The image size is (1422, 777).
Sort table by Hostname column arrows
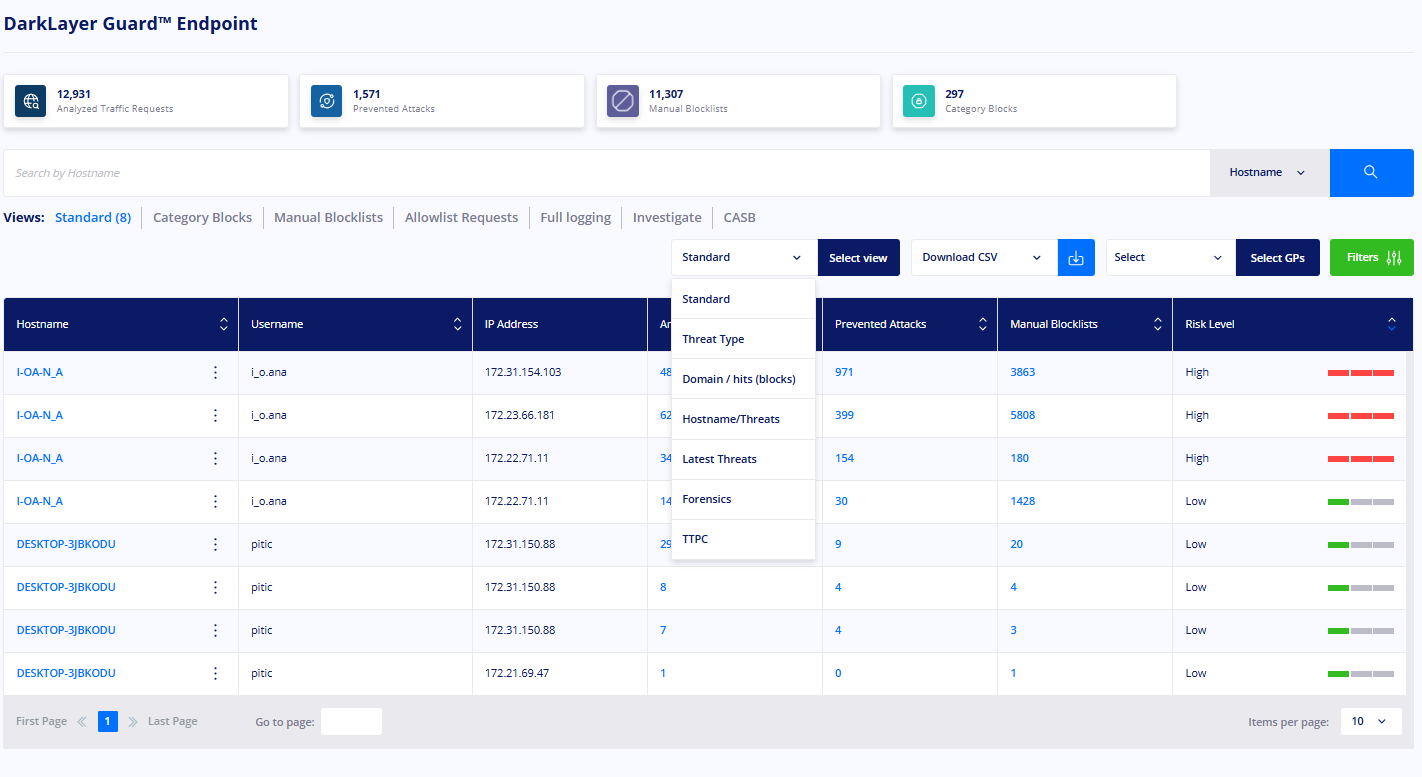point(224,324)
